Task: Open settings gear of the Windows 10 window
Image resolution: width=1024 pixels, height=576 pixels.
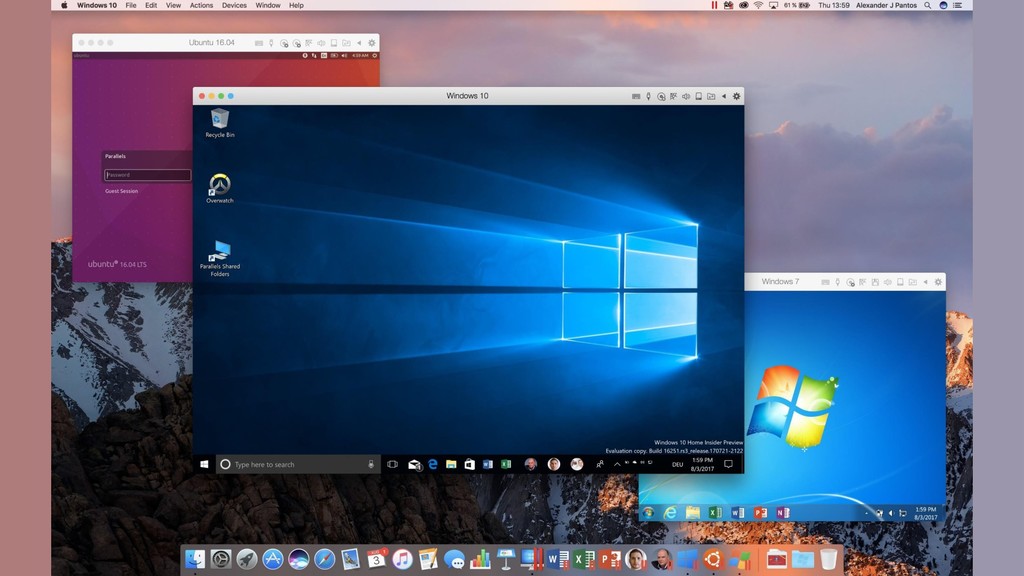Action: coord(737,96)
